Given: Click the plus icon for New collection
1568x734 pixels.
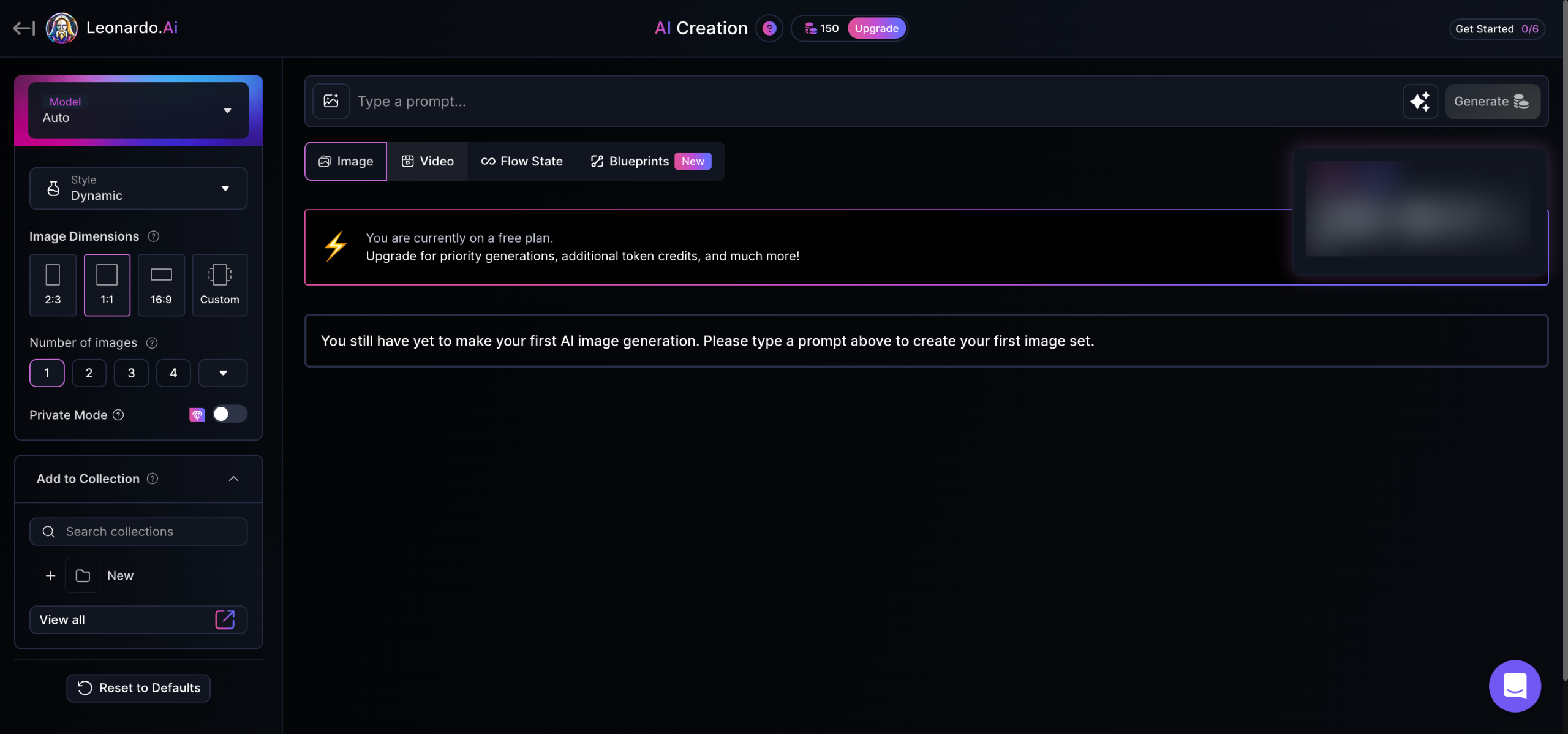Looking at the screenshot, I should (x=51, y=576).
